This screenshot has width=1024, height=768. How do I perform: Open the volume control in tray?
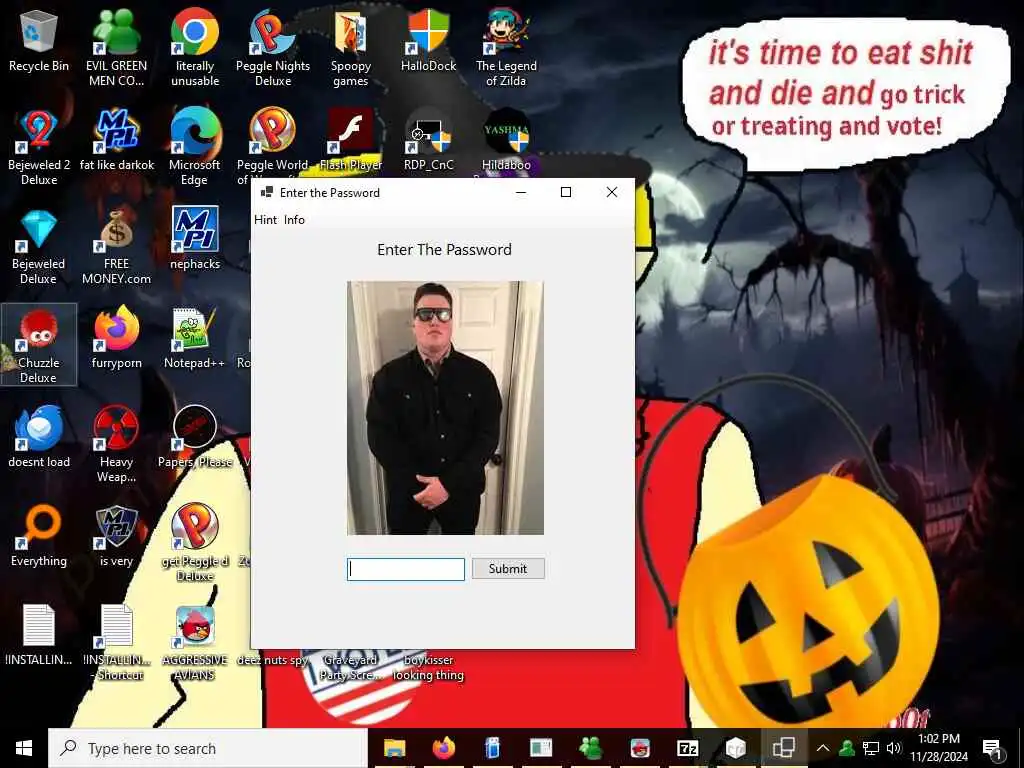[x=894, y=748]
